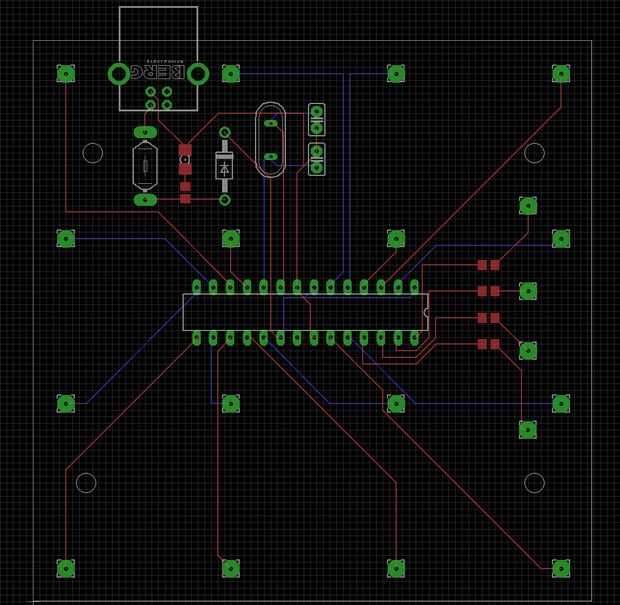Select the top-right corner green square pad
The image size is (620, 605).
coord(561,74)
